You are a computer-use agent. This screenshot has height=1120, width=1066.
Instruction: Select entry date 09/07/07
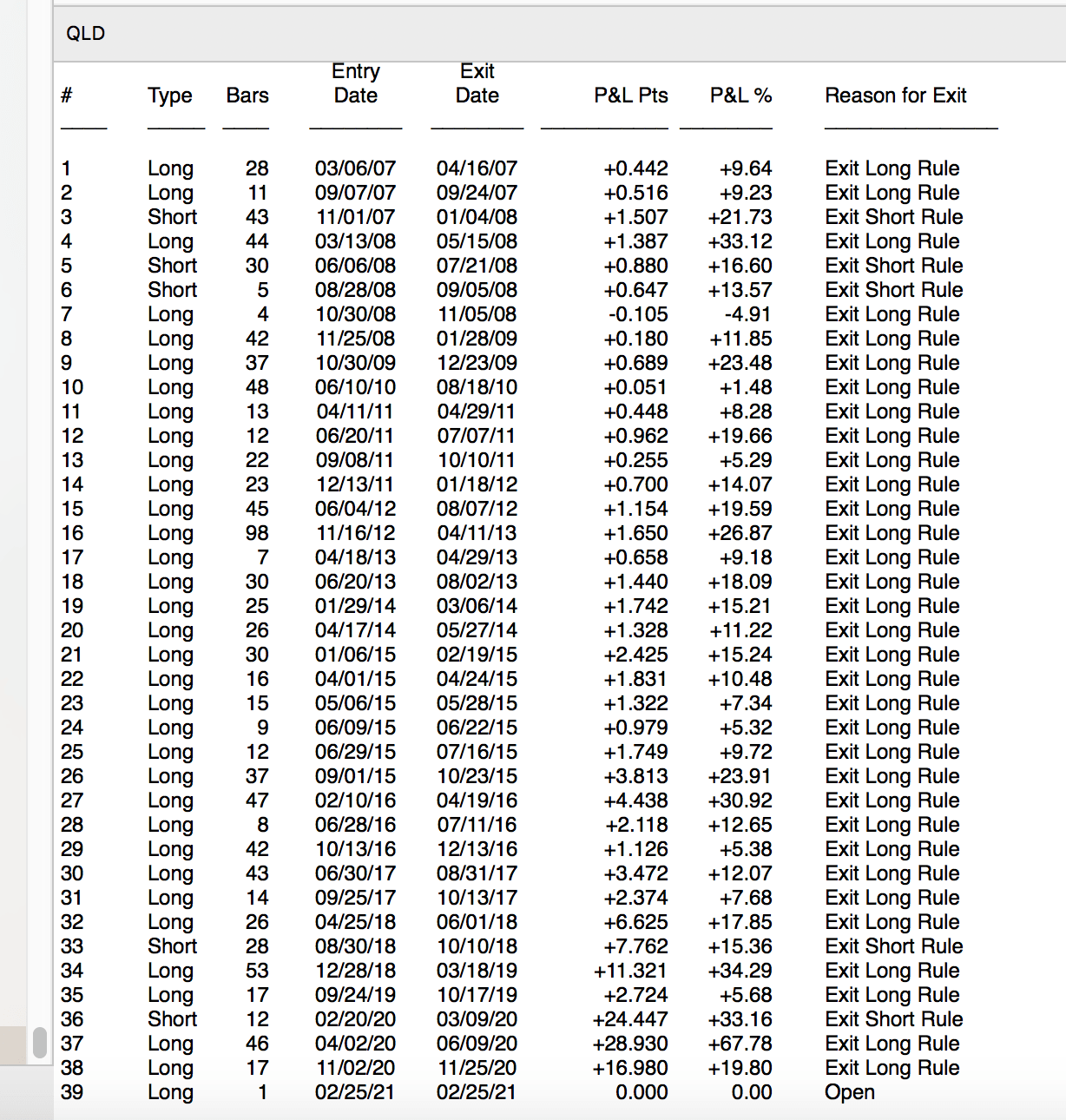[355, 193]
